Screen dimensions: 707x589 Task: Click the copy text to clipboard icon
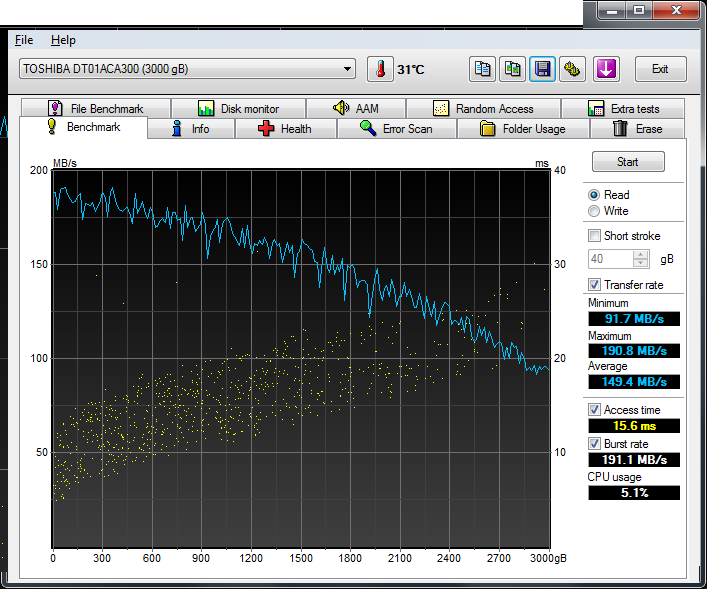click(x=483, y=69)
